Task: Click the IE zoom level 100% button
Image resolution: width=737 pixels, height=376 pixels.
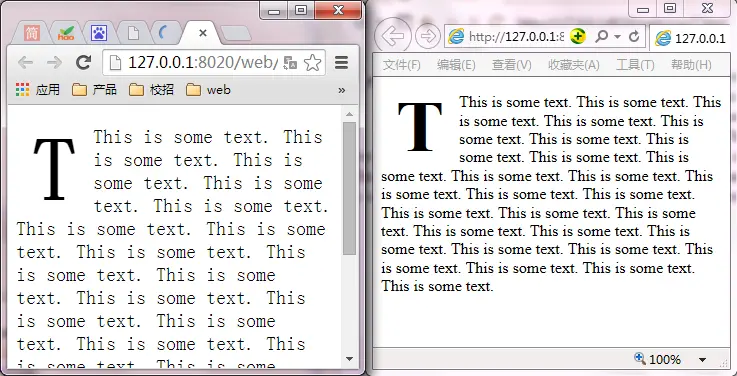Action: coord(657,360)
